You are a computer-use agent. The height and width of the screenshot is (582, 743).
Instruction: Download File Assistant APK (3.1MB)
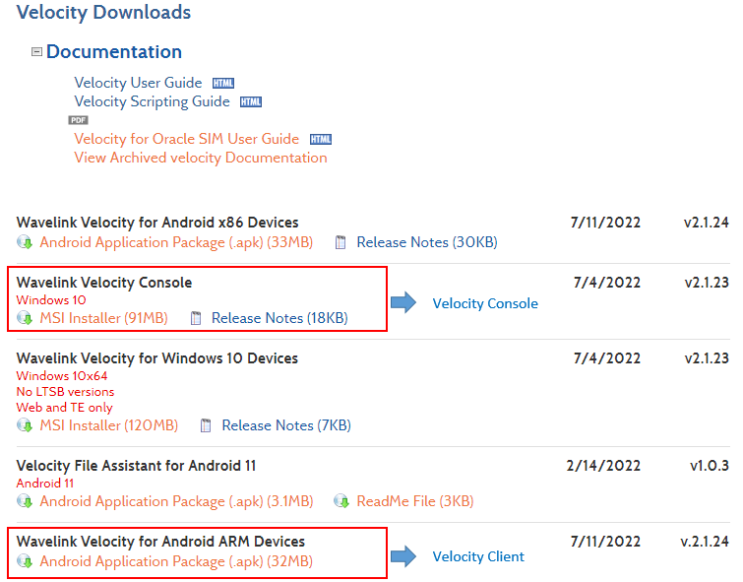coord(176,501)
